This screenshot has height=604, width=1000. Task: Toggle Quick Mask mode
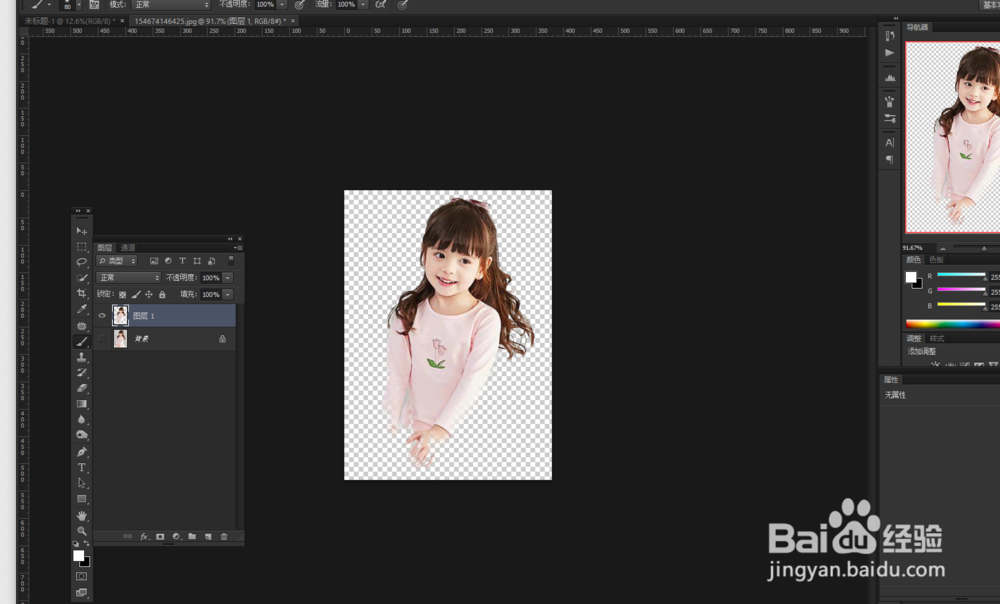pos(82,576)
